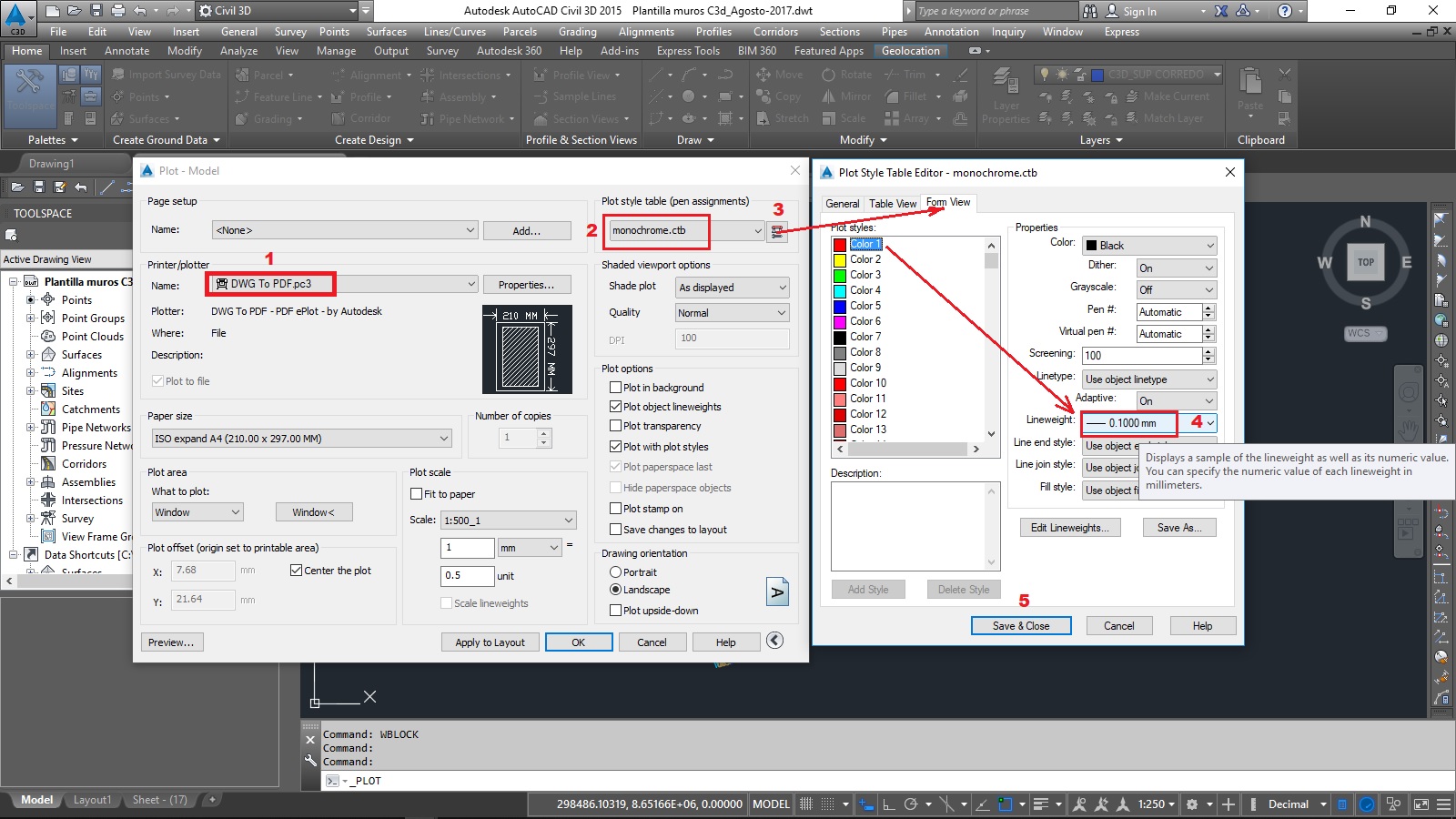Open the Geolocation ribbon tab

coord(910,51)
